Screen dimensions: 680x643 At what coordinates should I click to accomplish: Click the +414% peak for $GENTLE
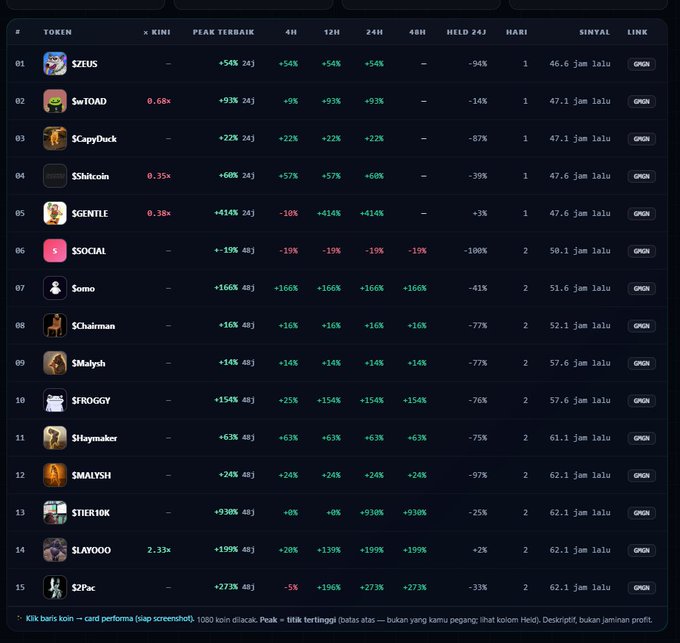tap(226, 212)
